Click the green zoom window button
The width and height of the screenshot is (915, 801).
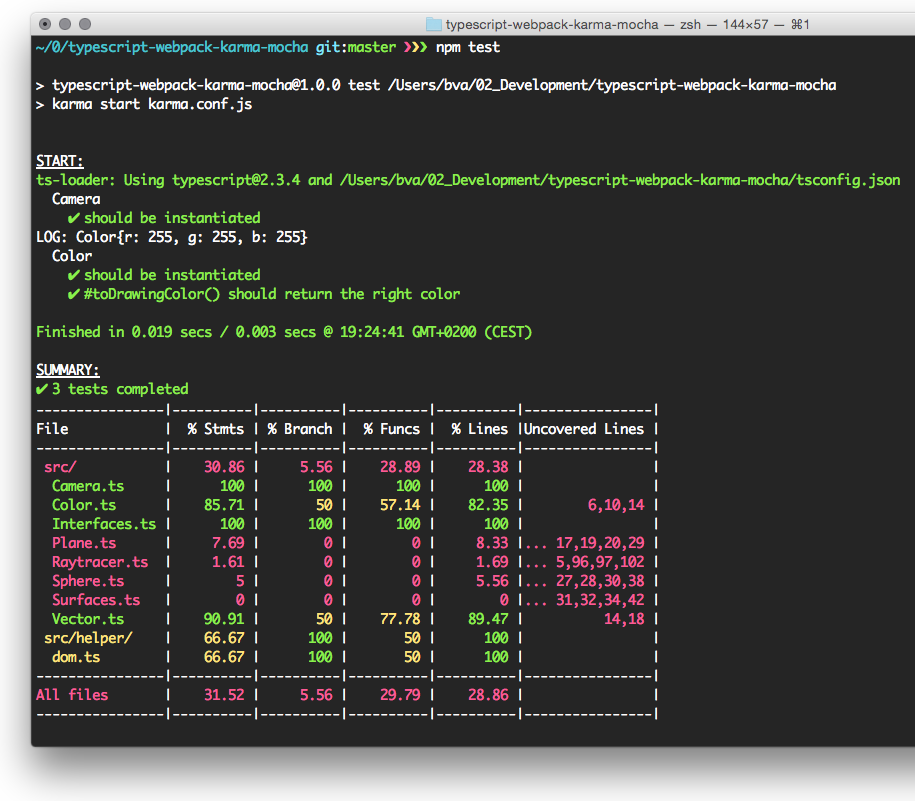pos(85,24)
